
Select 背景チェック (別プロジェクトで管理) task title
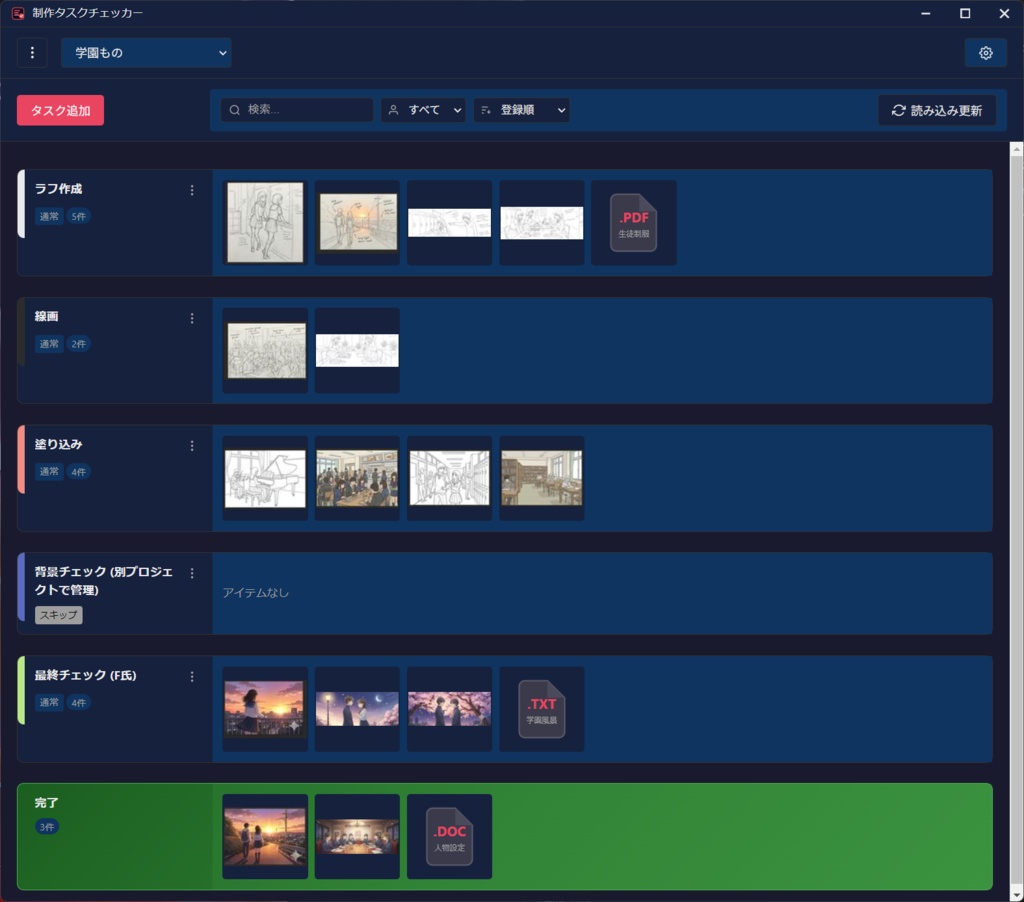(x=104, y=581)
